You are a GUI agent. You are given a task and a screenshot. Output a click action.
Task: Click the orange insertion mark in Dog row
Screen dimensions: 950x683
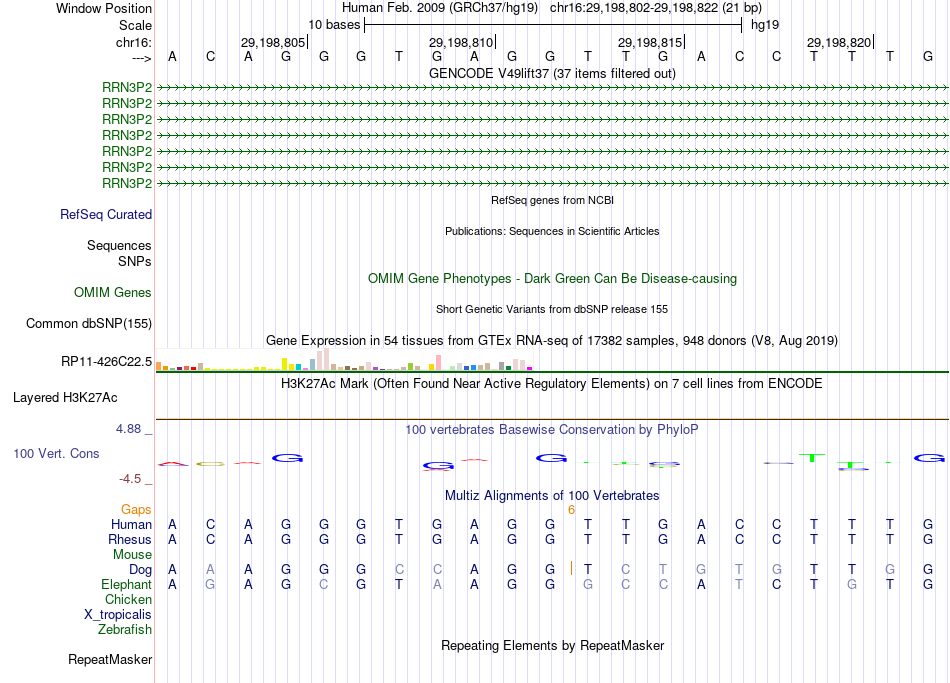(571, 568)
